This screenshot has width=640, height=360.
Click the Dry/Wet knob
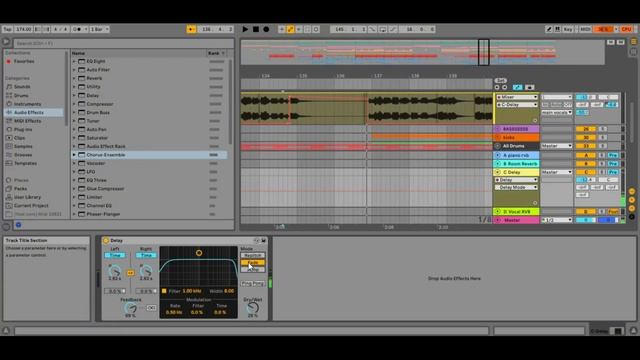tap(253, 308)
